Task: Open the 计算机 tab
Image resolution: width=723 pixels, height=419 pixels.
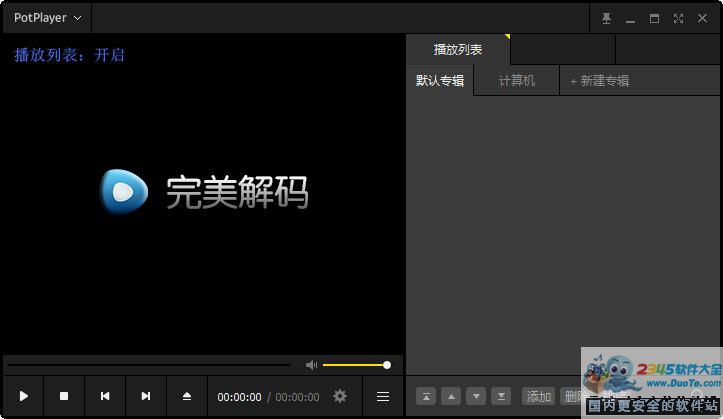Action: tap(516, 81)
